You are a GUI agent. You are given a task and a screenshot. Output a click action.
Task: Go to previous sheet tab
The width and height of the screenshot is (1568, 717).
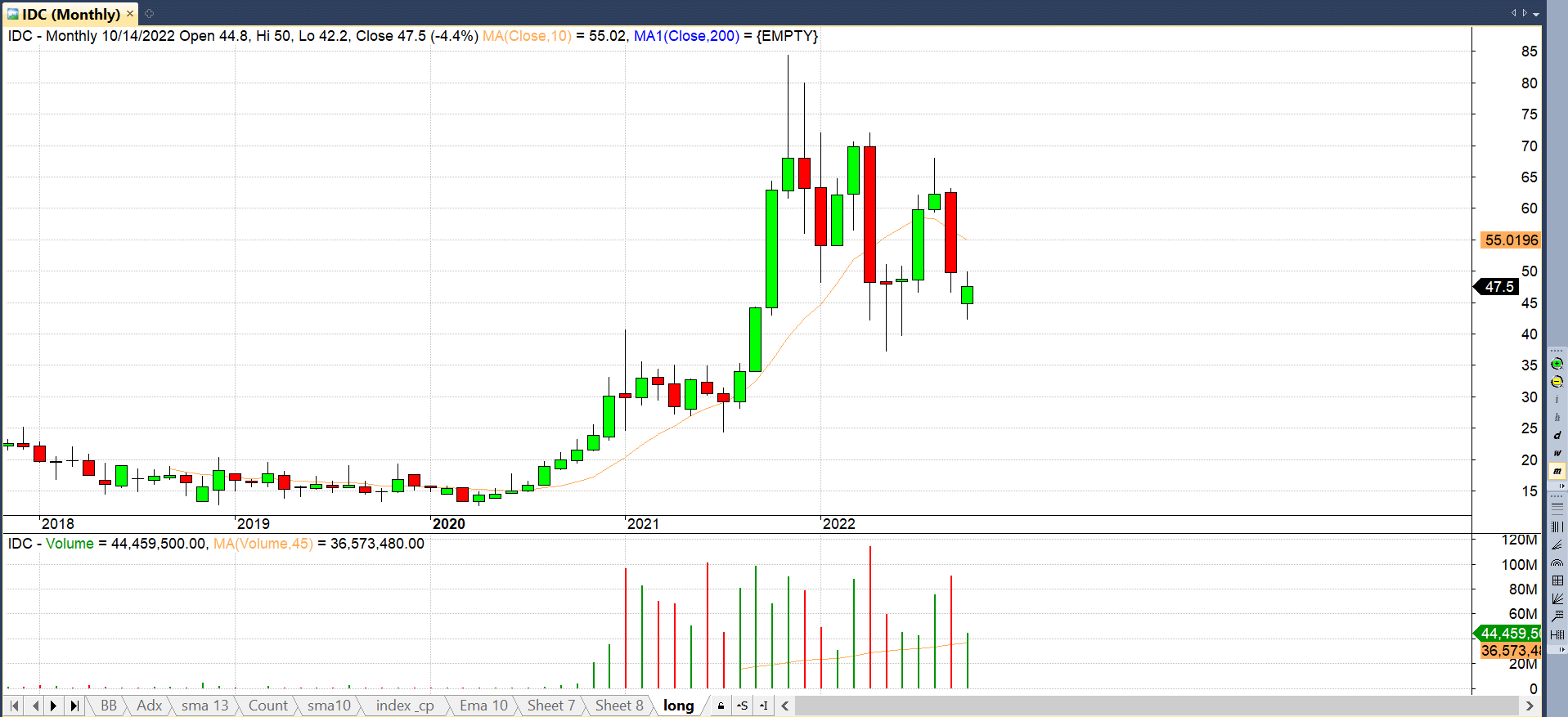tap(34, 706)
